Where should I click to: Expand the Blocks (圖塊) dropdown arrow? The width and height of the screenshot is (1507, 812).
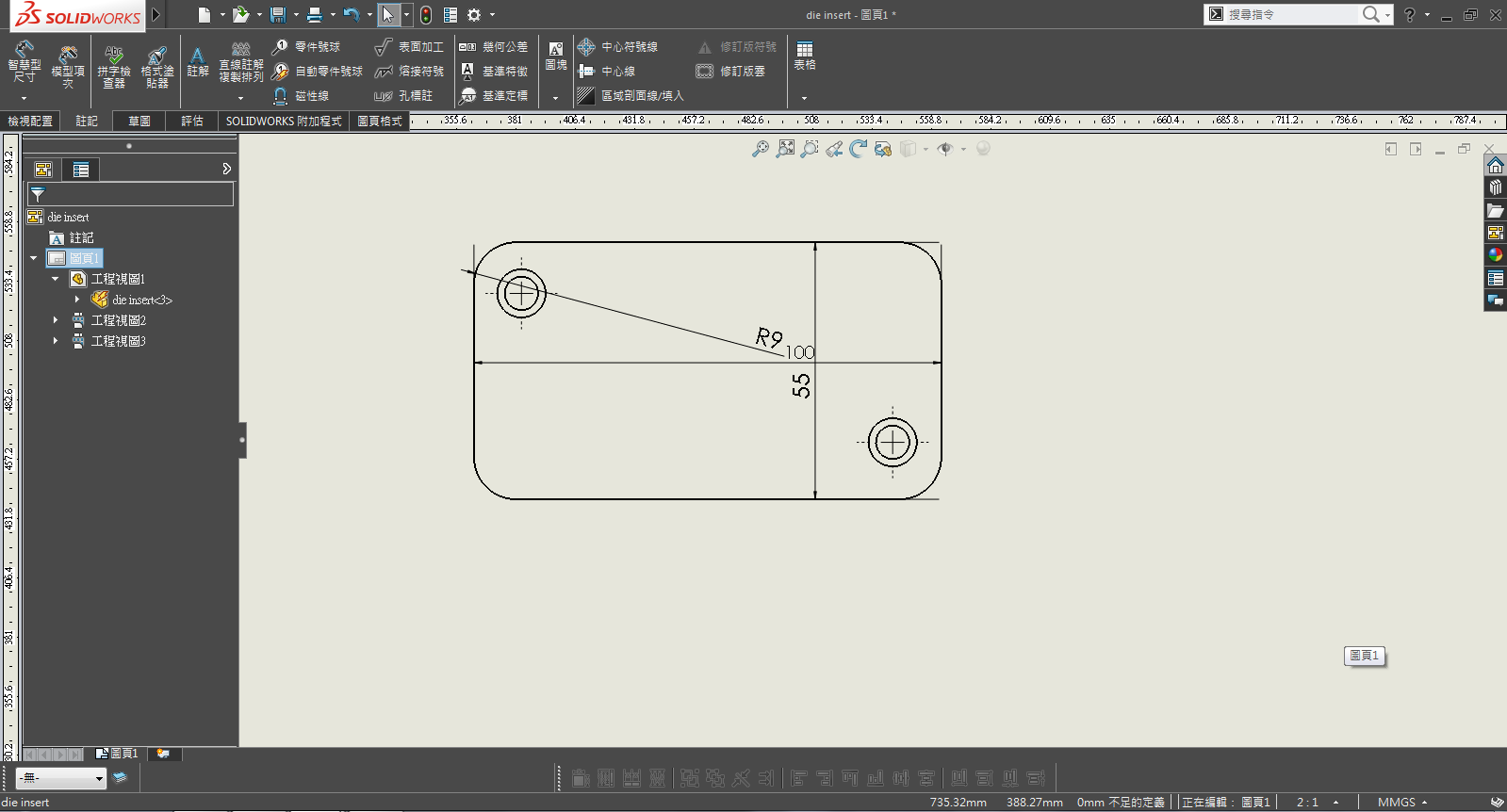(x=555, y=98)
